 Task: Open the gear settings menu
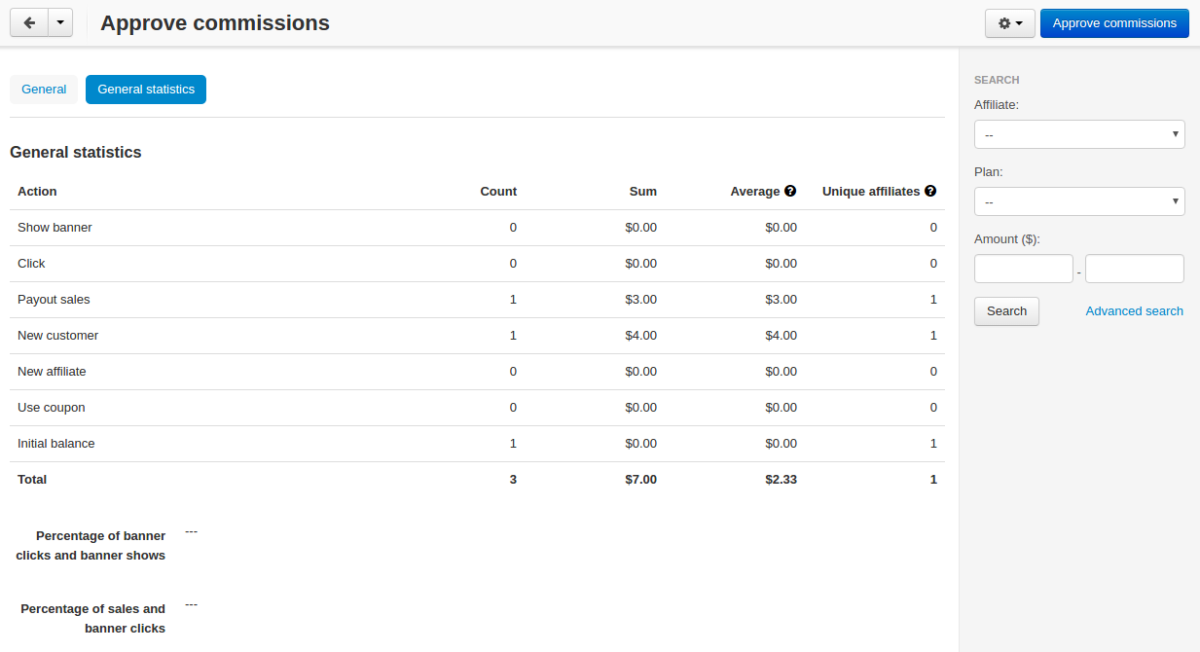1010,23
